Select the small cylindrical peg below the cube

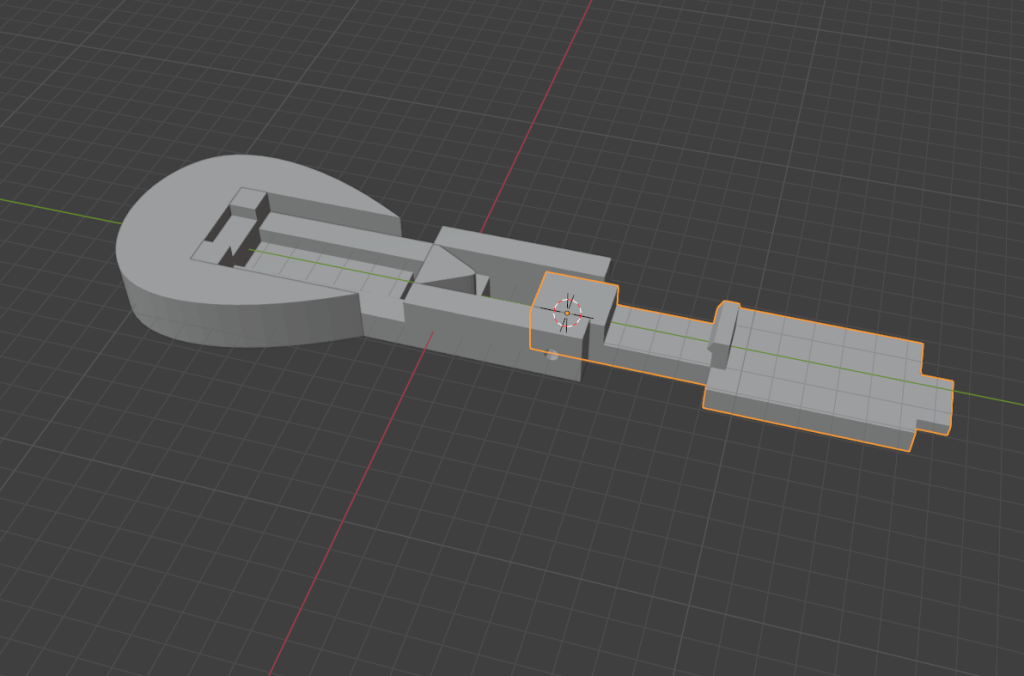click(x=552, y=355)
